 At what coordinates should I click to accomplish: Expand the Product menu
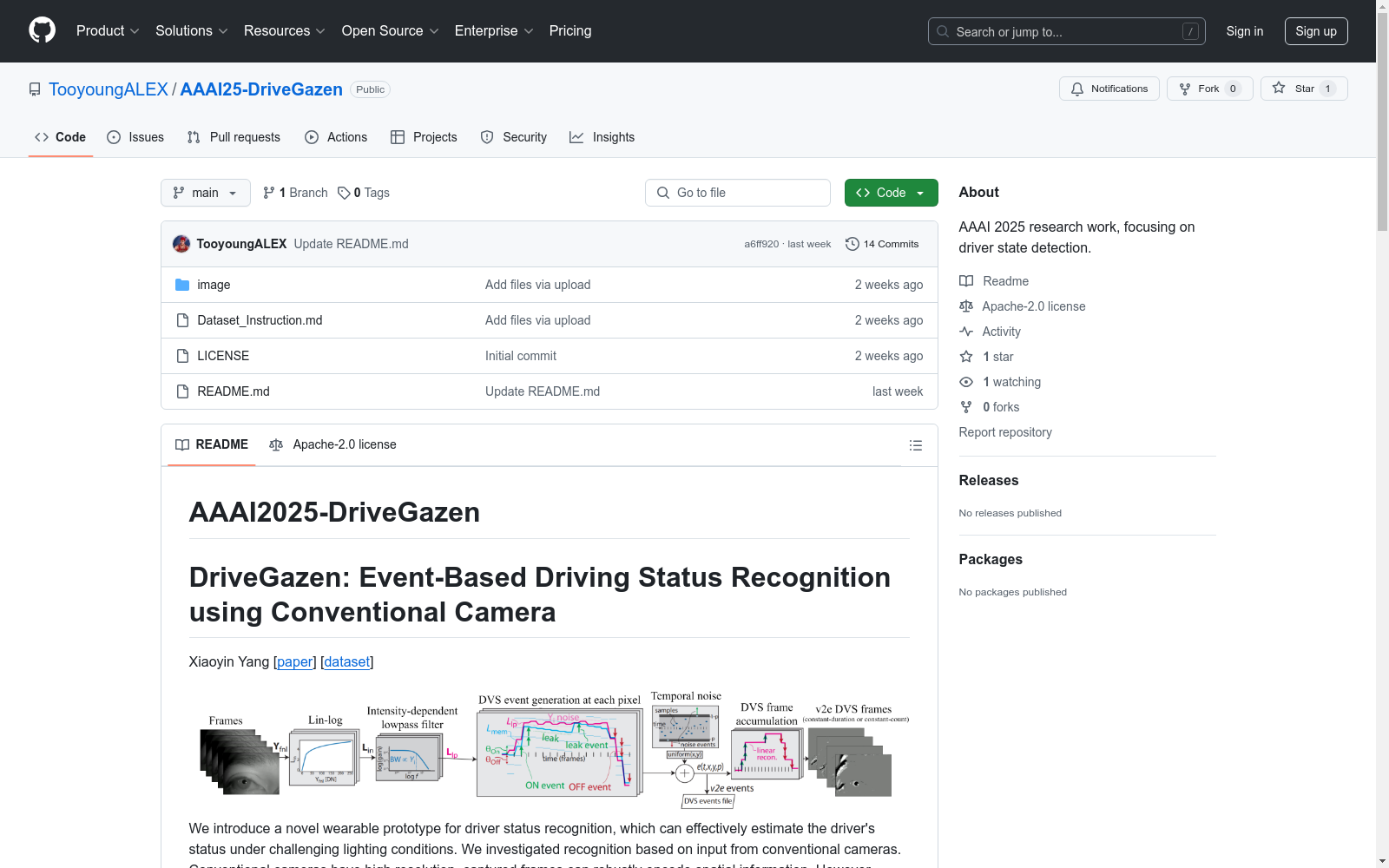pos(108,30)
